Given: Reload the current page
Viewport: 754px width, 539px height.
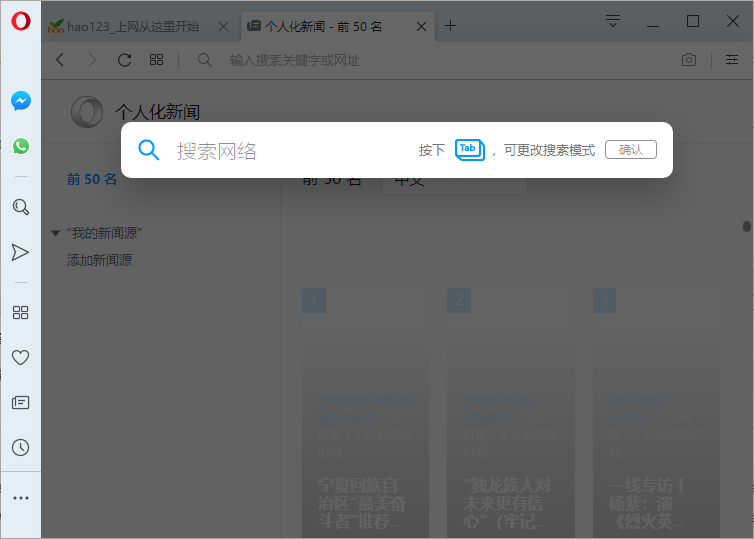Looking at the screenshot, I should click(125, 60).
